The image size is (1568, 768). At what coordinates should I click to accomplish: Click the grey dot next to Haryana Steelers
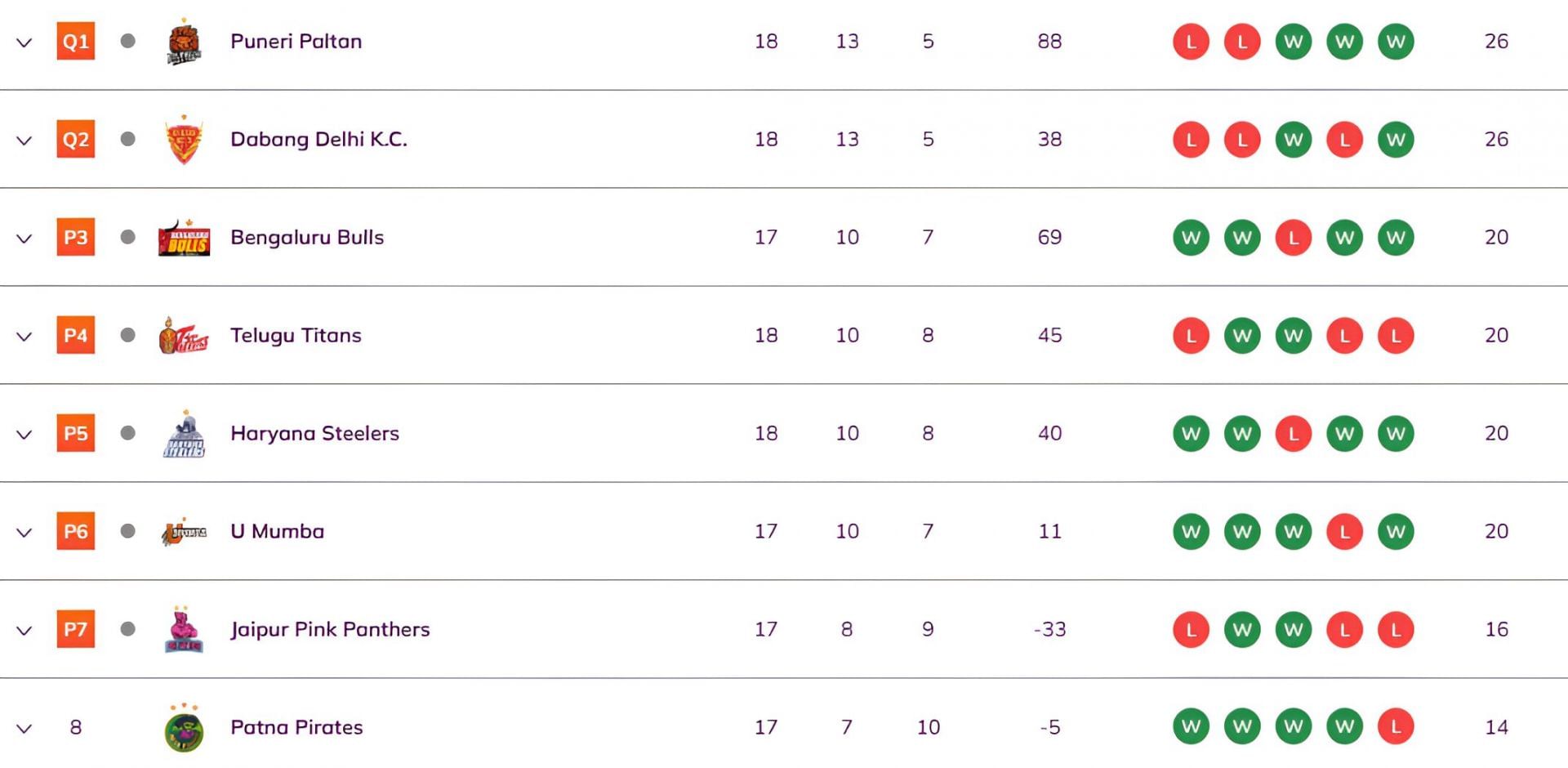tap(127, 433)
